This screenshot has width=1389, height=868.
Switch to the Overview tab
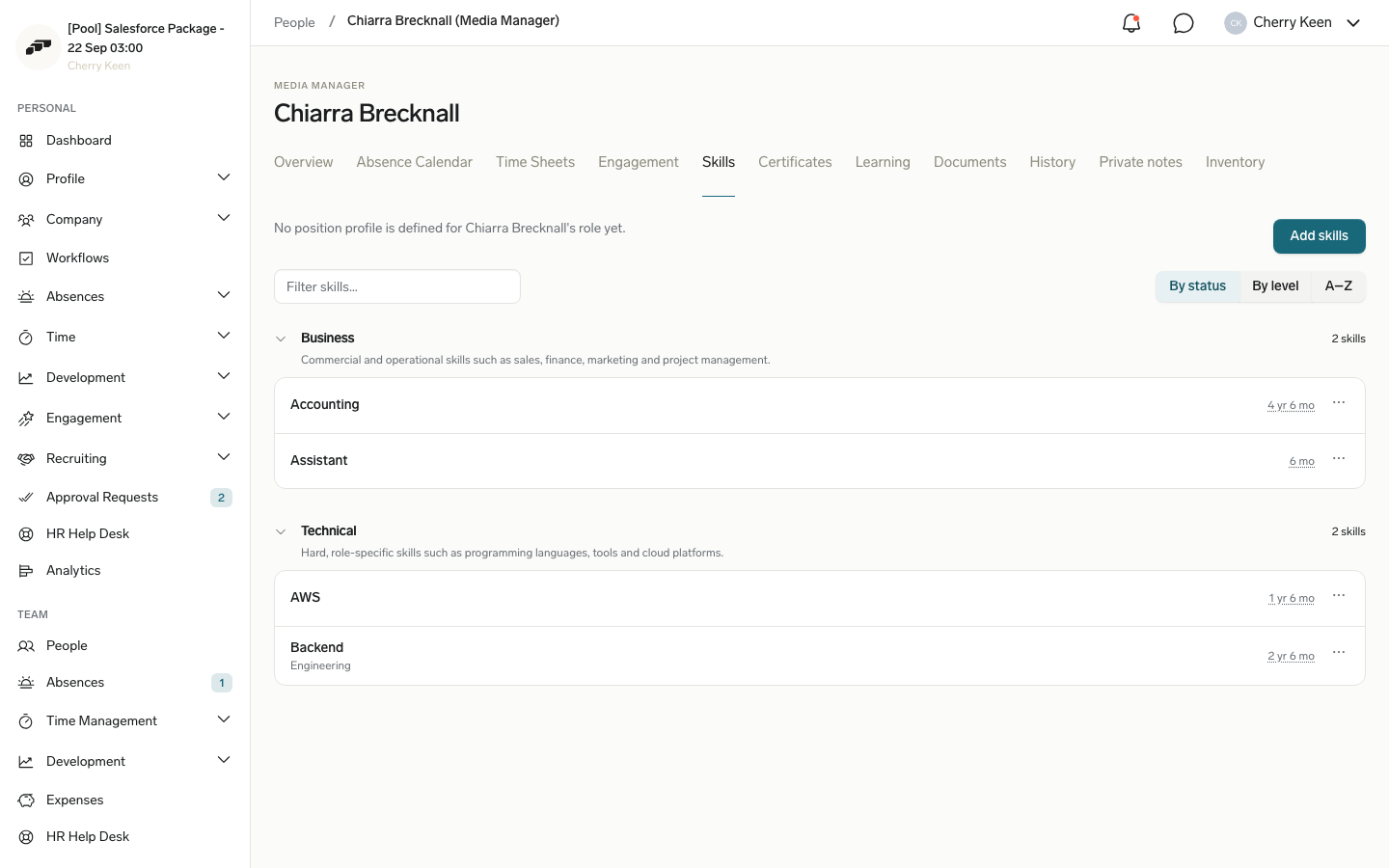pyautogui.click(x=303, y=162)
